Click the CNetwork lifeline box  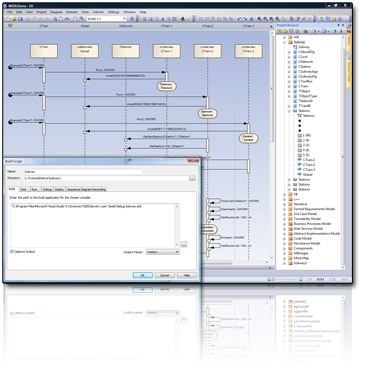click(x=126, y=51)
